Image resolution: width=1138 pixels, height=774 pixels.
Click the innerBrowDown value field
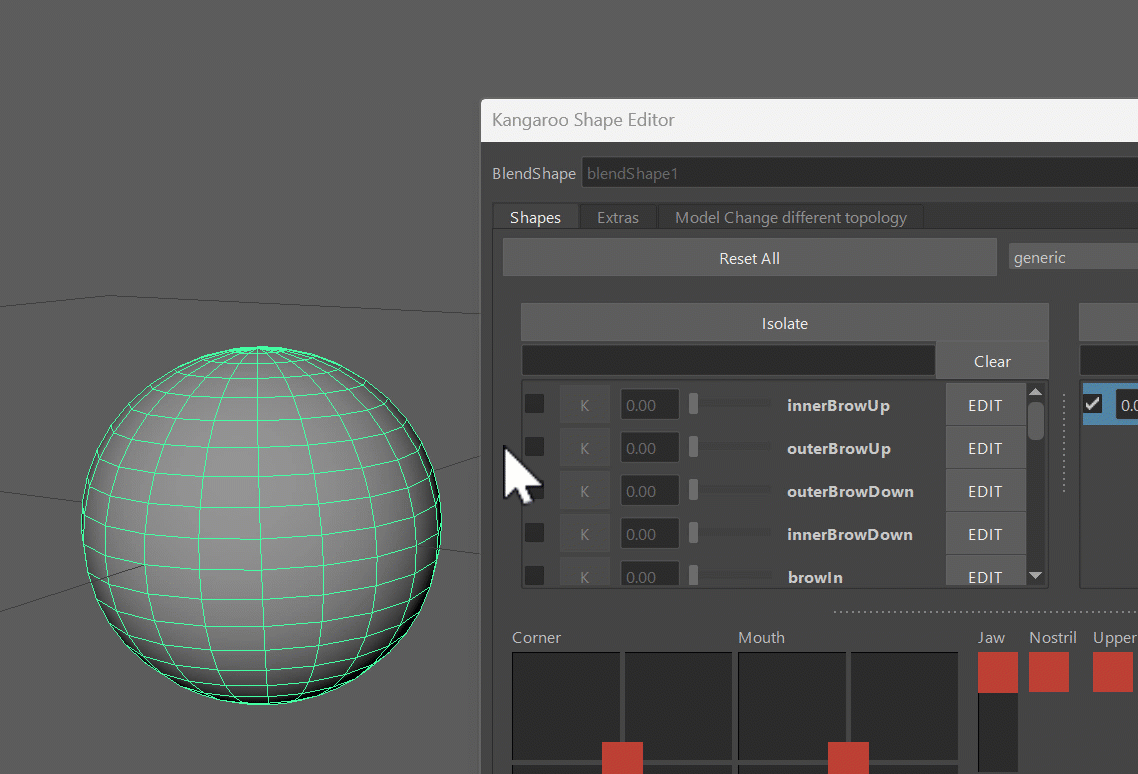tap(650, 534)
